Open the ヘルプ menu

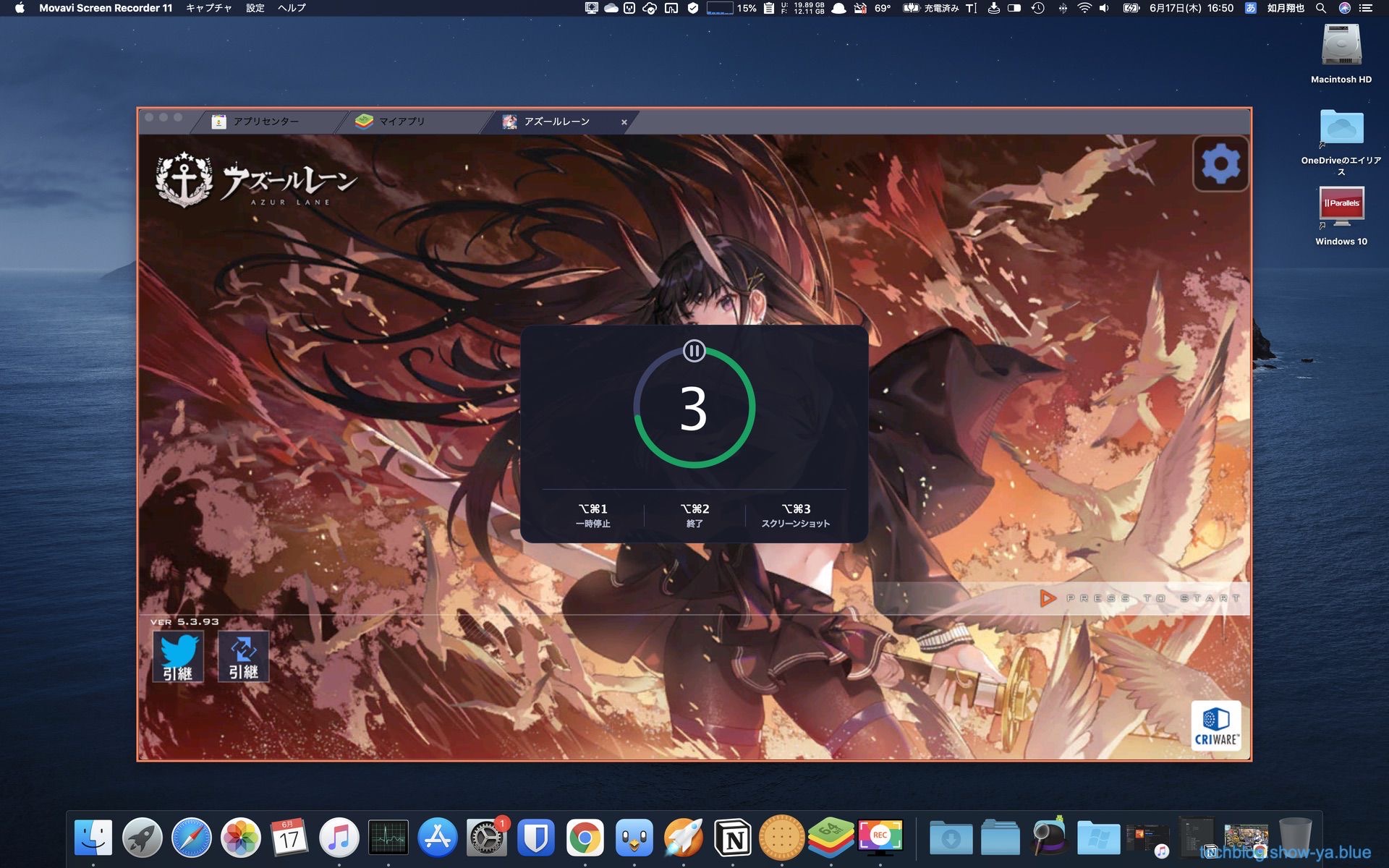(x=292, y=8)
